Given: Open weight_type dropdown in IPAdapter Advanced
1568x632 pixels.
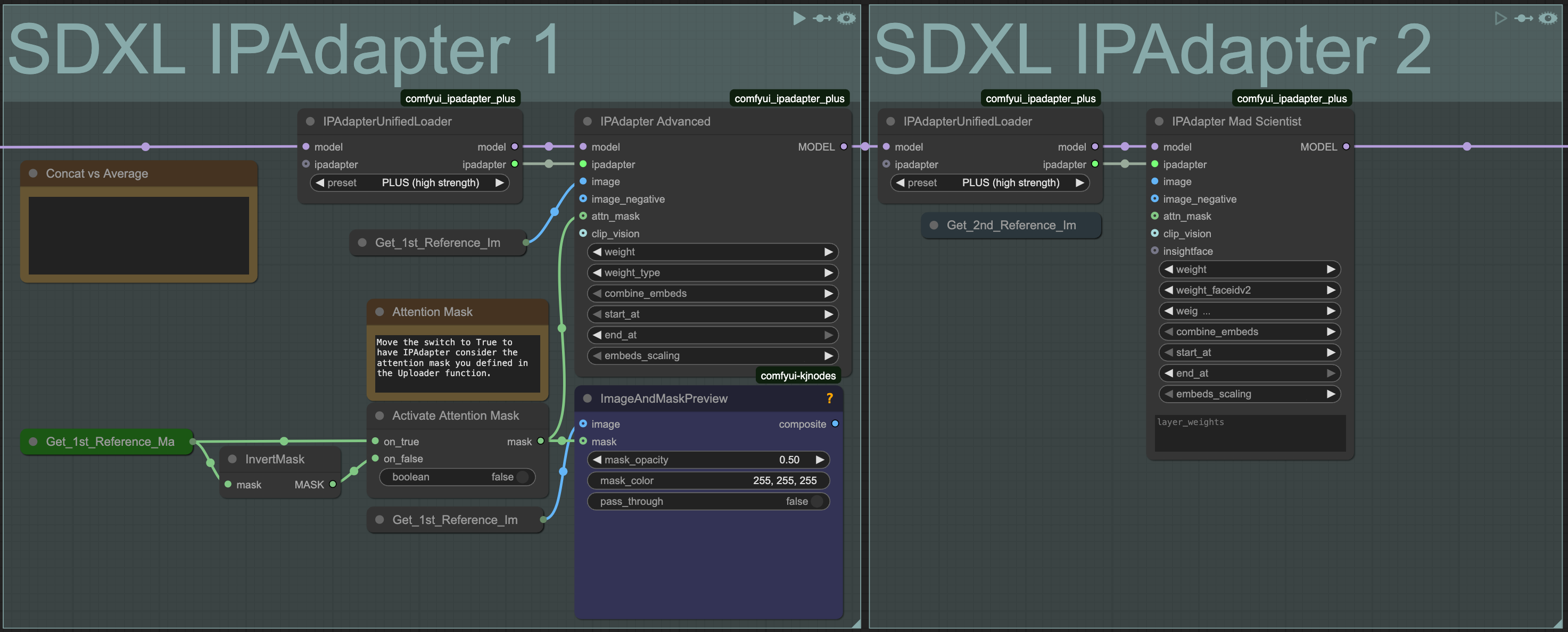Looking at the screenshot, I should tap(712, 272).
